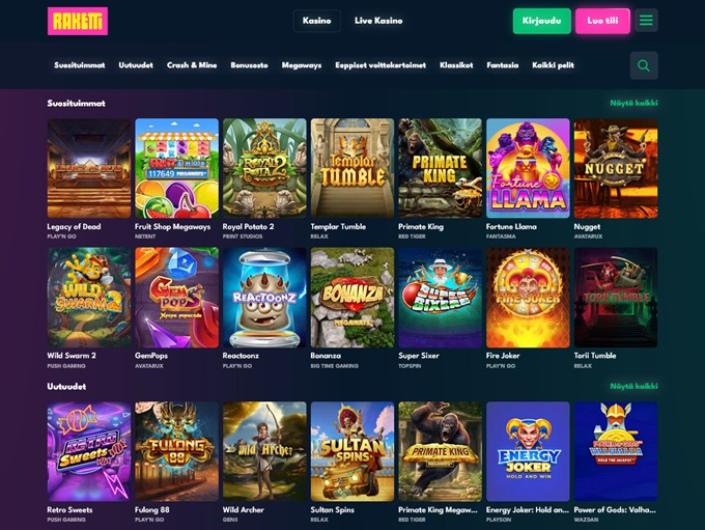
Task: Select the Kasino tab
Action: (317, 21)
